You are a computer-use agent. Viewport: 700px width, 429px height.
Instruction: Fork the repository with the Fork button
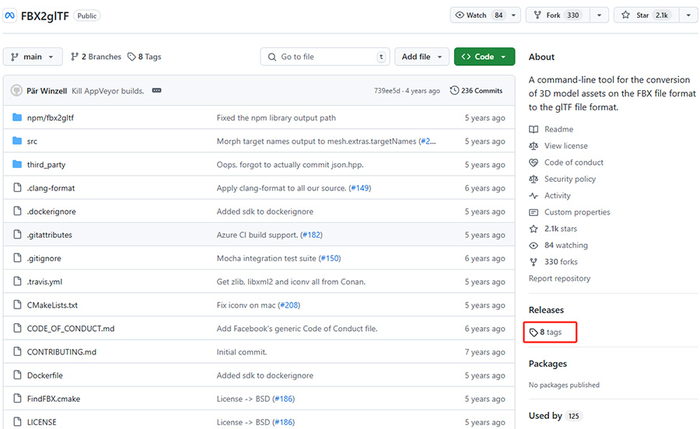(x=553, y=15)
